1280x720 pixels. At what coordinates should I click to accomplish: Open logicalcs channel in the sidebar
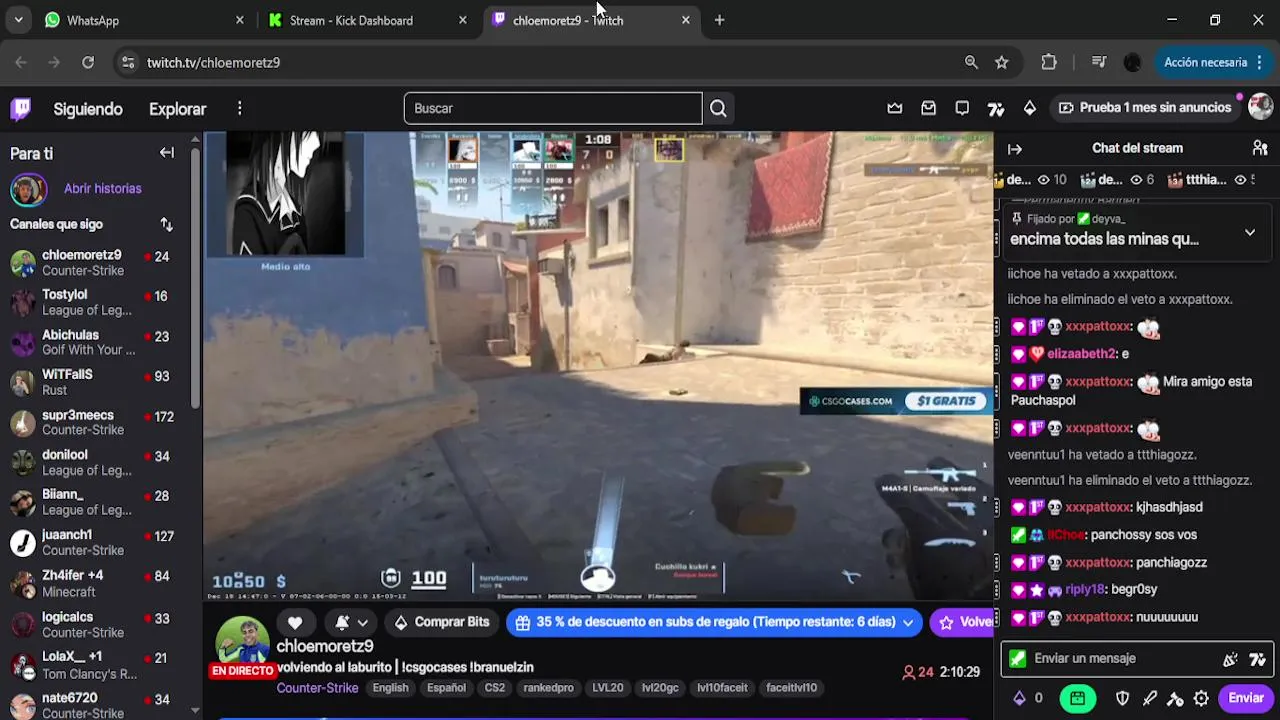(x=95, y=625)
